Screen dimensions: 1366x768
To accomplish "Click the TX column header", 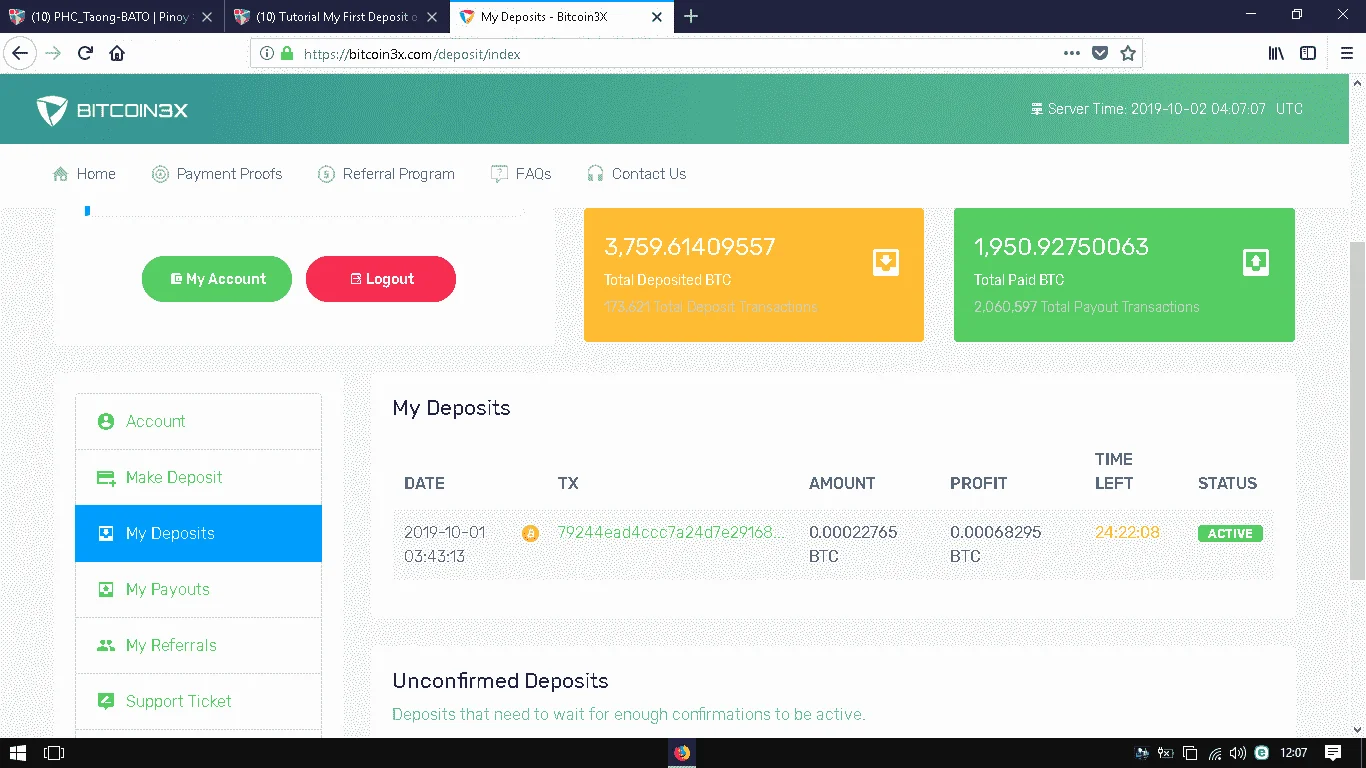I will (568, 483).
